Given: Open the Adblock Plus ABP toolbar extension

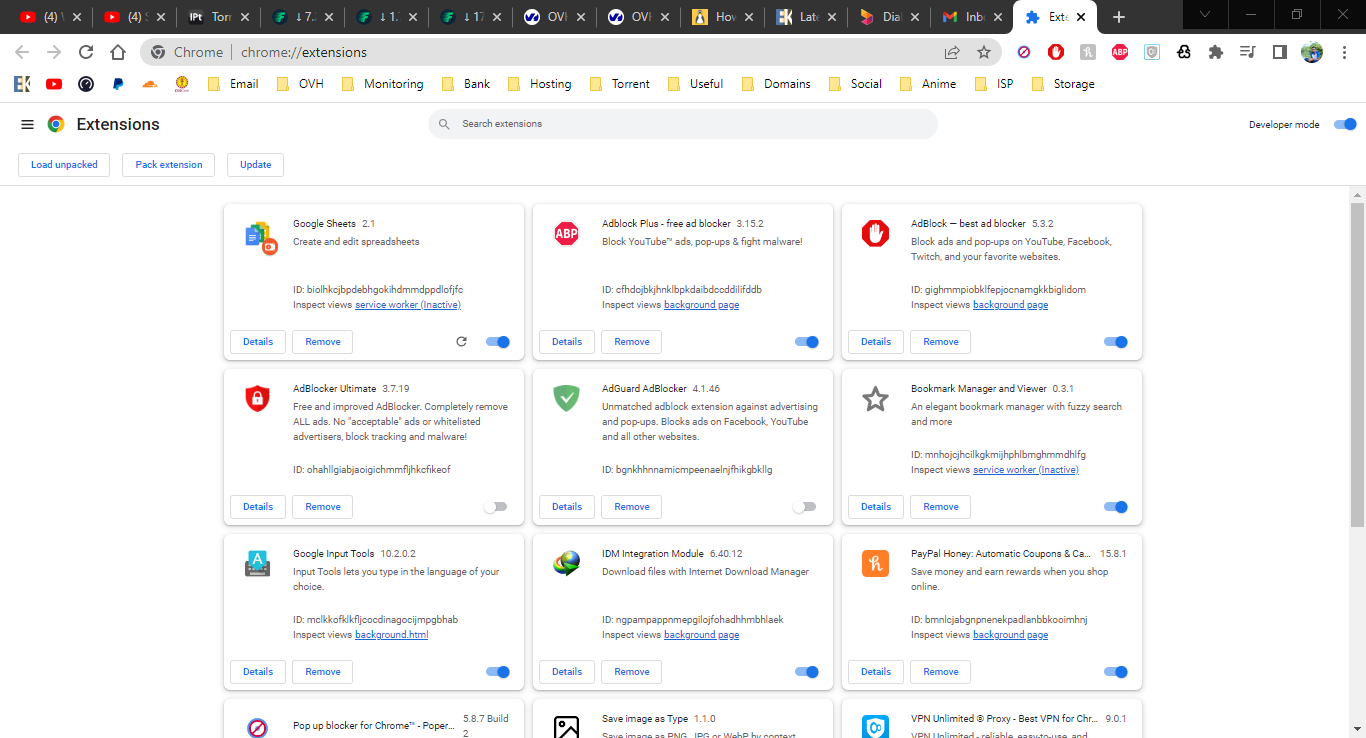Looking at the screenshot, I should point(1120,52).
